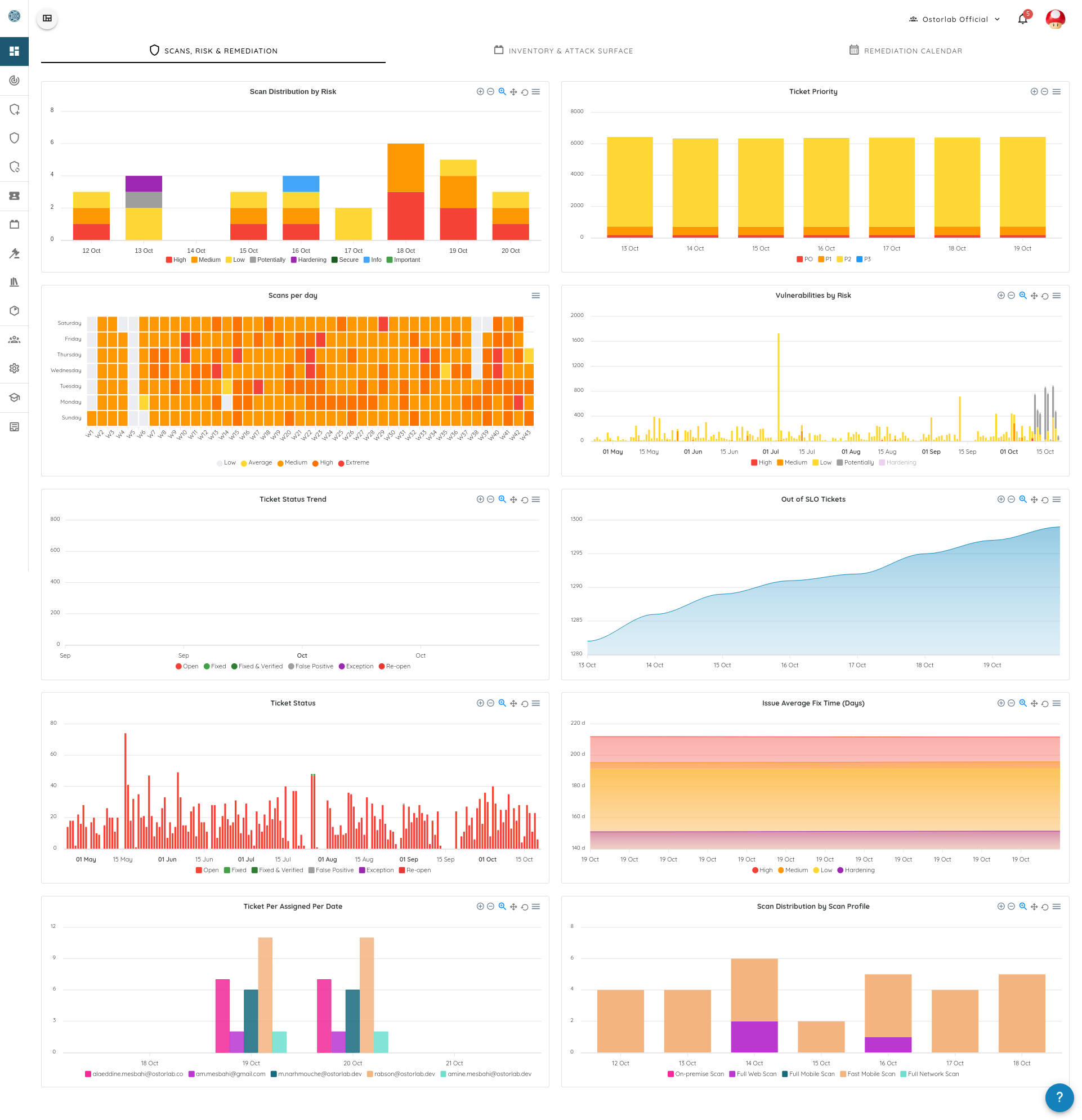This screenshot has width=1082, height=1120.
Task: Open the help question mark button
Action: [x=1059, y=1097]
